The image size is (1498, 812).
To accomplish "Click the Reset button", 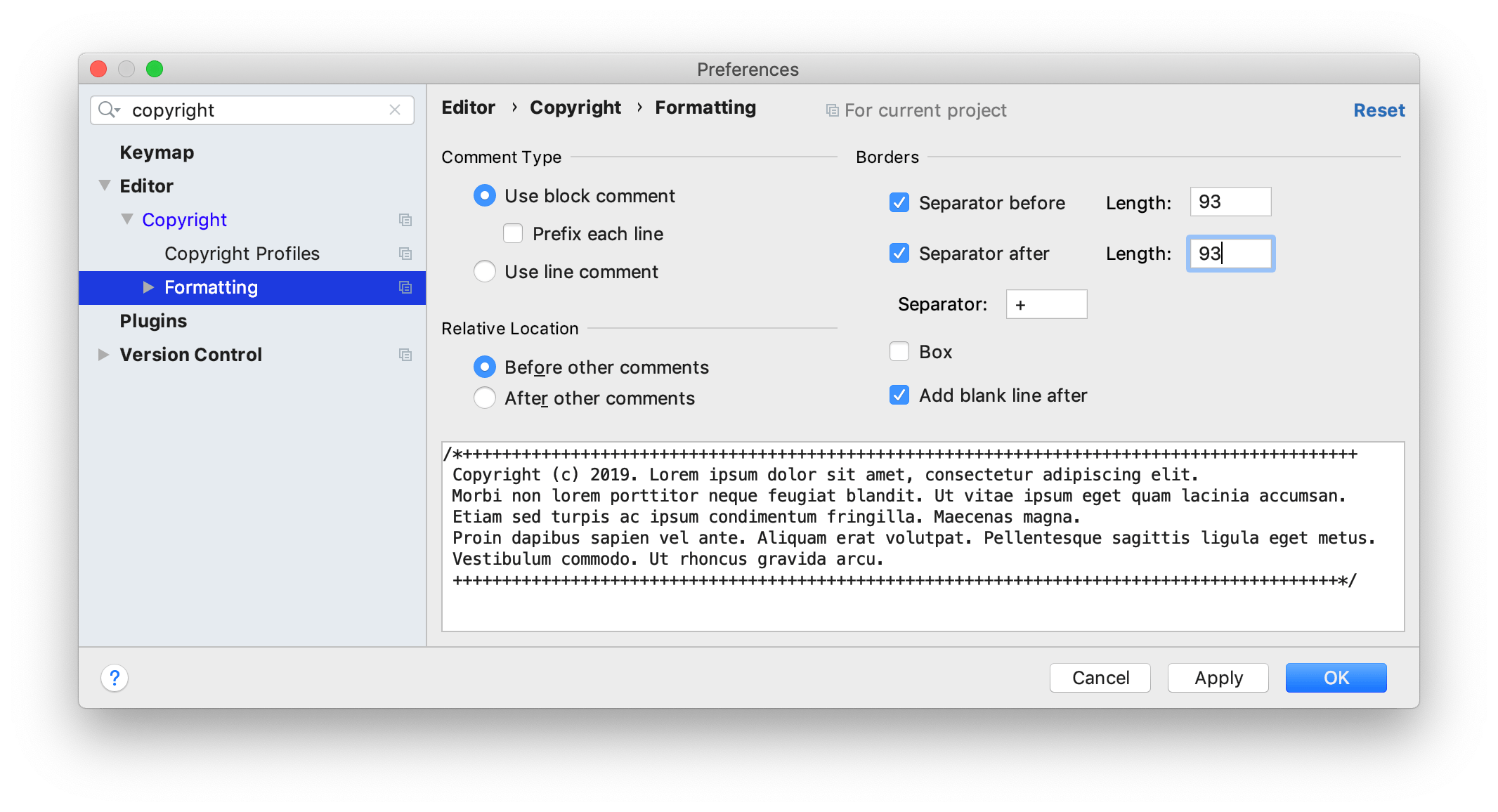I will [x=1381, y=110].
